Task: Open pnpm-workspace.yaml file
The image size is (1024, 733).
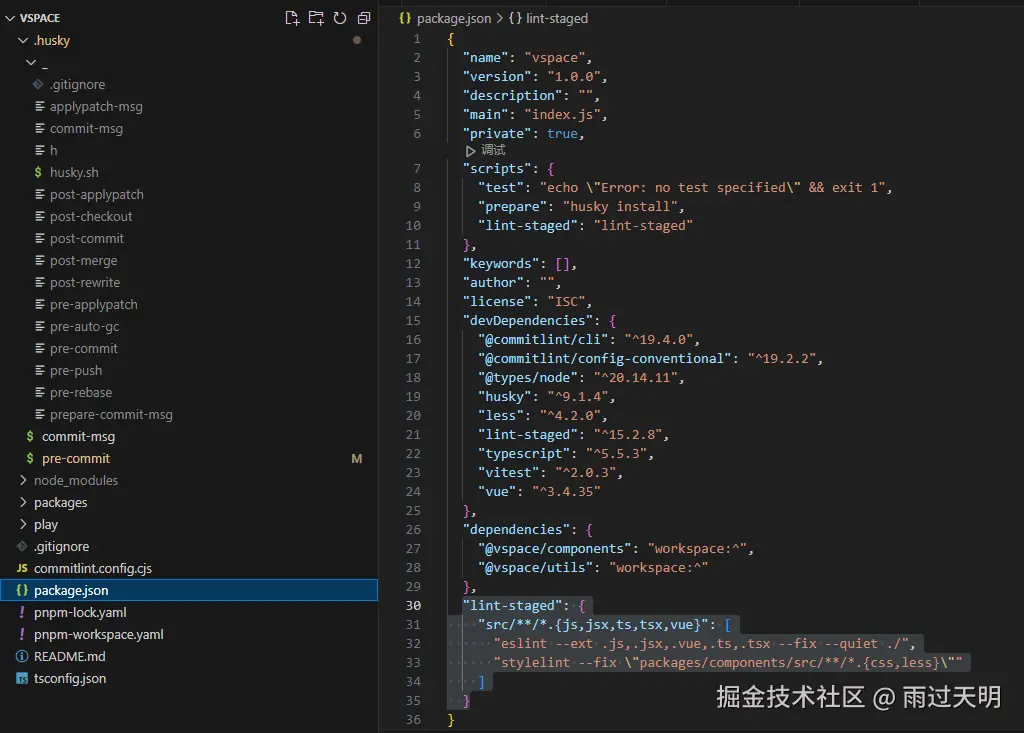Action: [99, 634]
